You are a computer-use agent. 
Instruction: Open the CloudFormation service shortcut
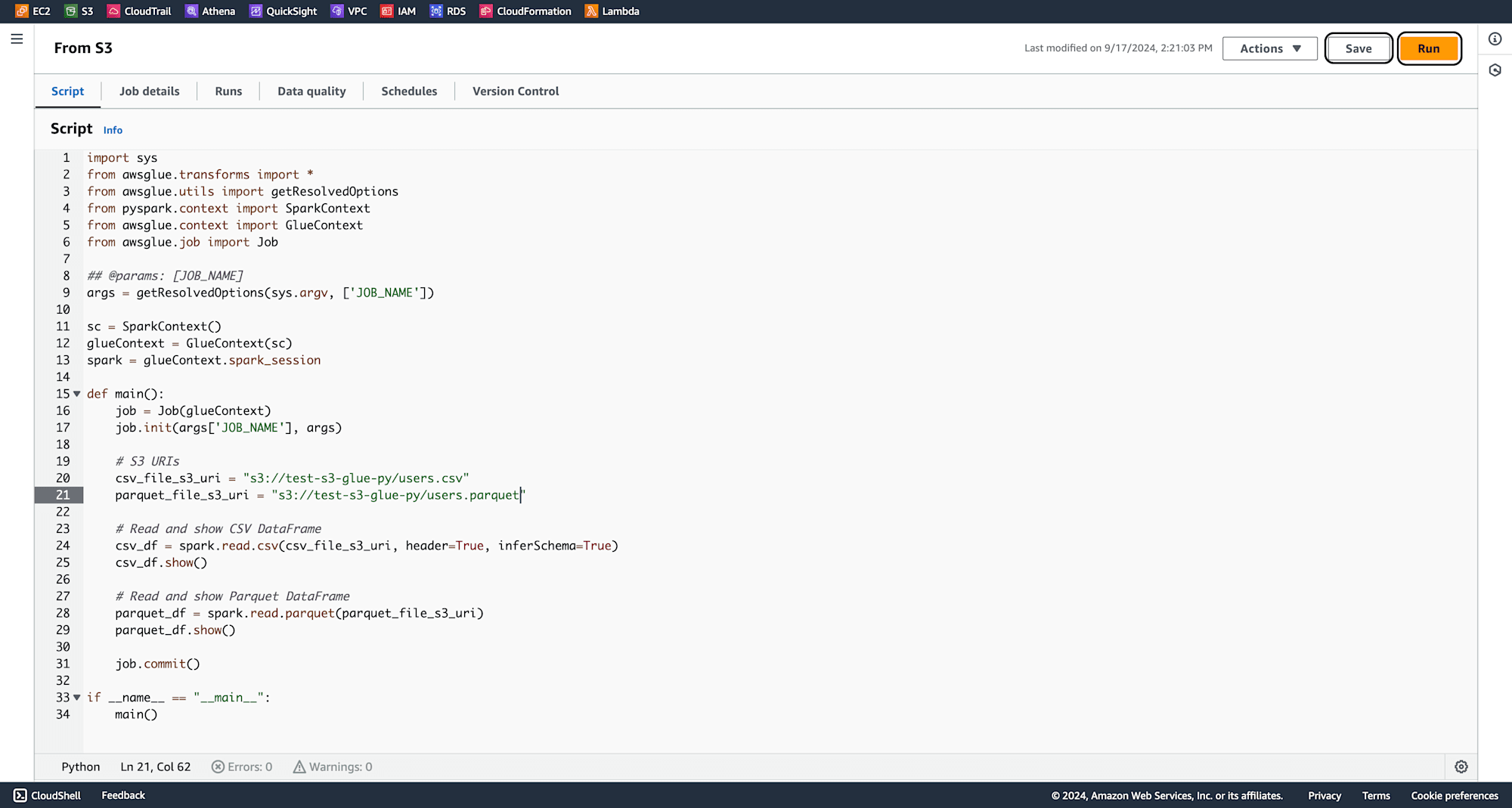coord(525,11)
